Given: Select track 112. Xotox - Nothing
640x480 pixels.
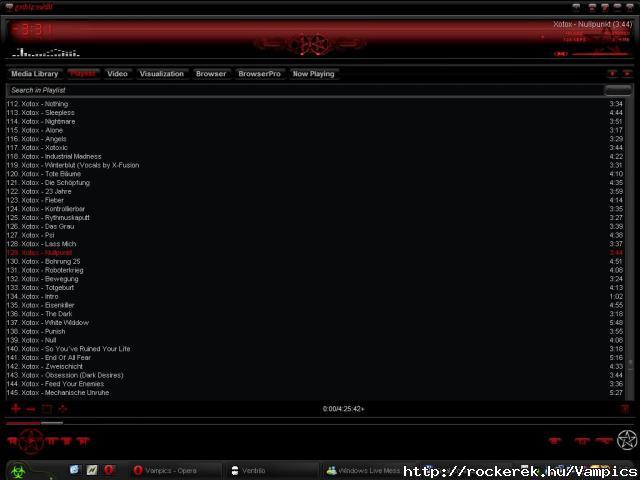Looking at the screenshot, I should pos(314,104).
